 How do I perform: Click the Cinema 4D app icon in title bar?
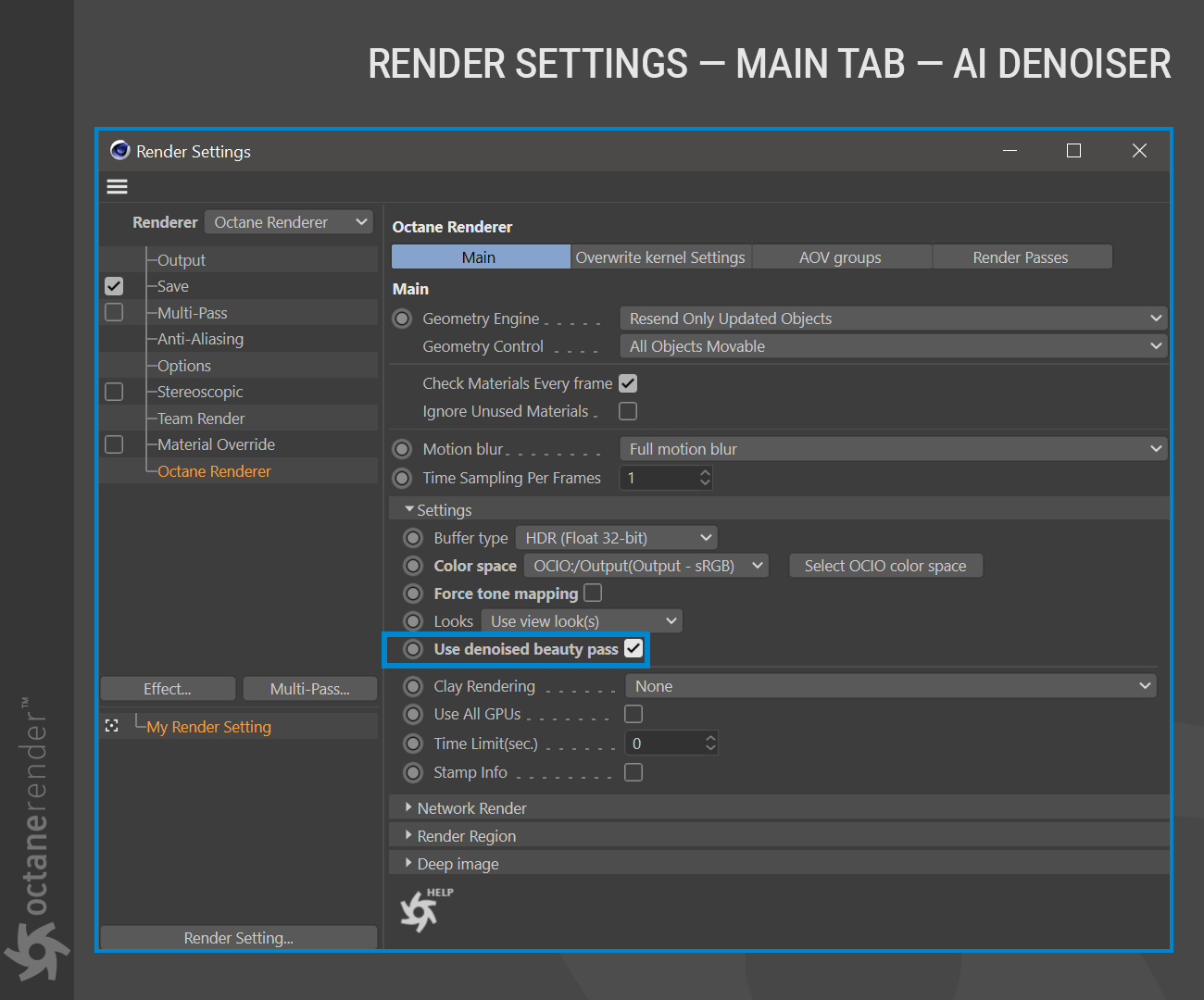coord(119,150)
